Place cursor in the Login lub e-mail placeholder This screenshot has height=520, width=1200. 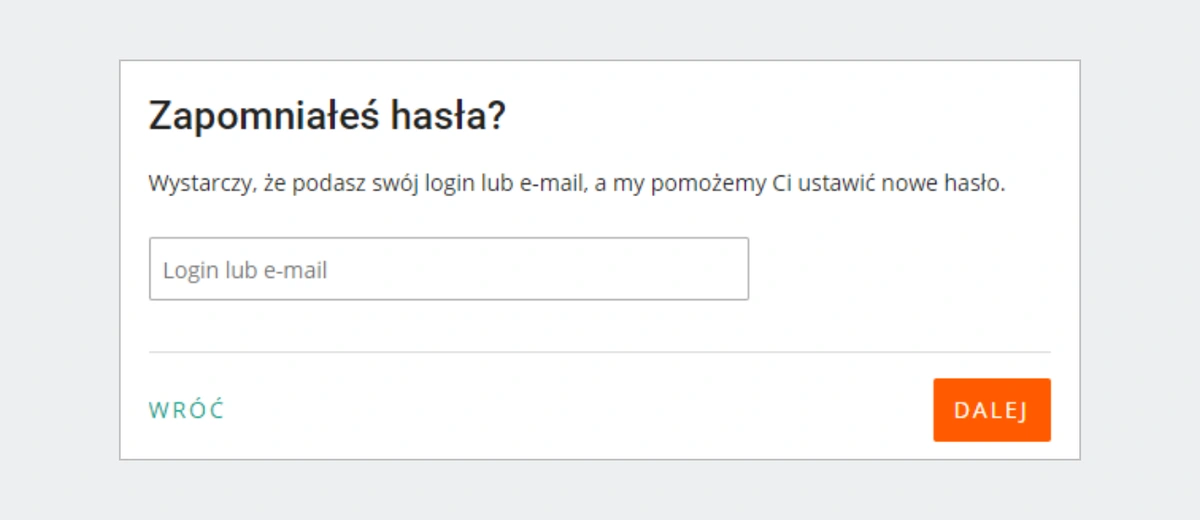tap(245, 270)
